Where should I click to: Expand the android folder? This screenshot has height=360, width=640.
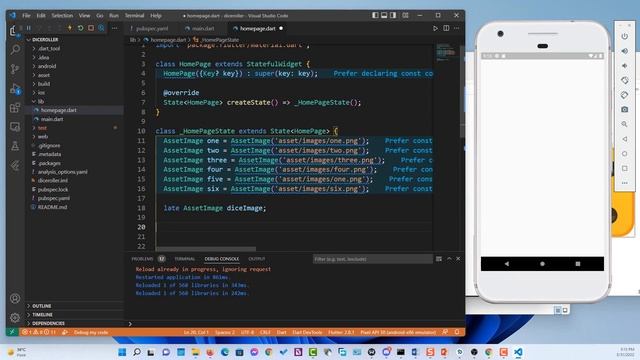tap(47, 66)
